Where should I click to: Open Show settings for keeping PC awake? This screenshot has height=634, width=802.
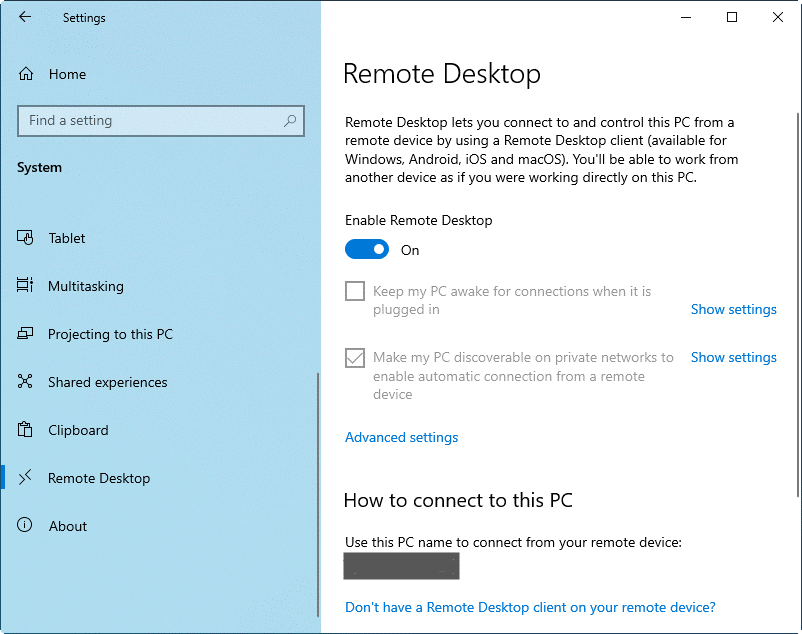[x=733, y=309]
